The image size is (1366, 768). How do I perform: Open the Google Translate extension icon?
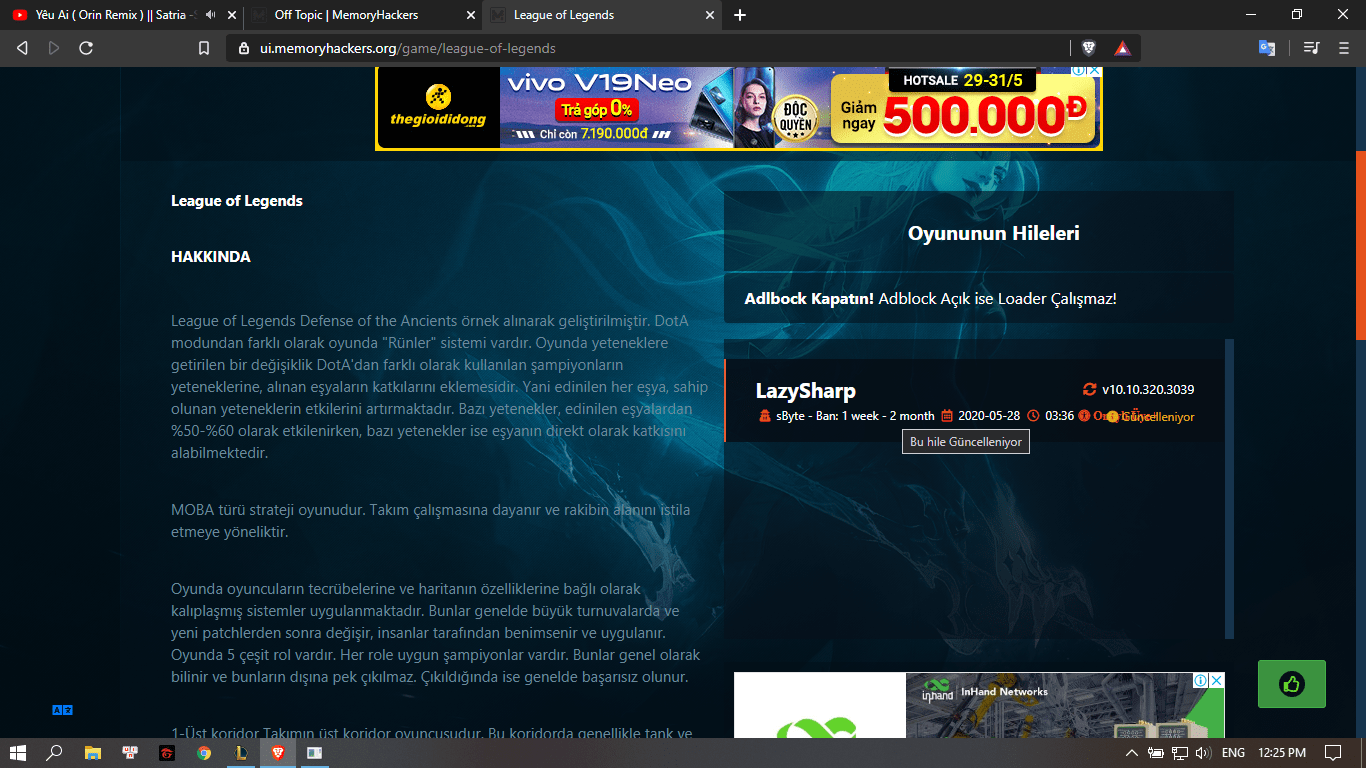click(1267, 48)
